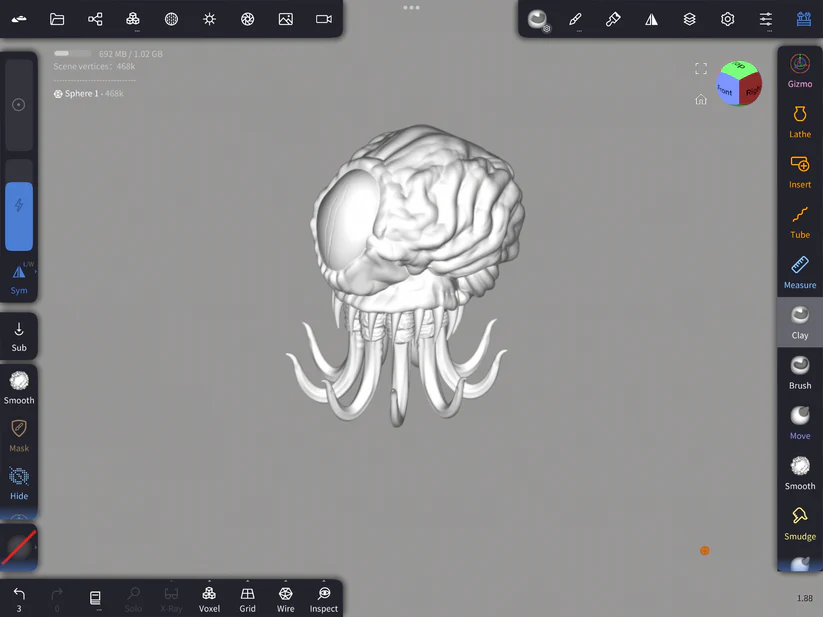Undo last action
Image resolution: width=823 pixels, height=617 pixels.
tap(19, 599)
